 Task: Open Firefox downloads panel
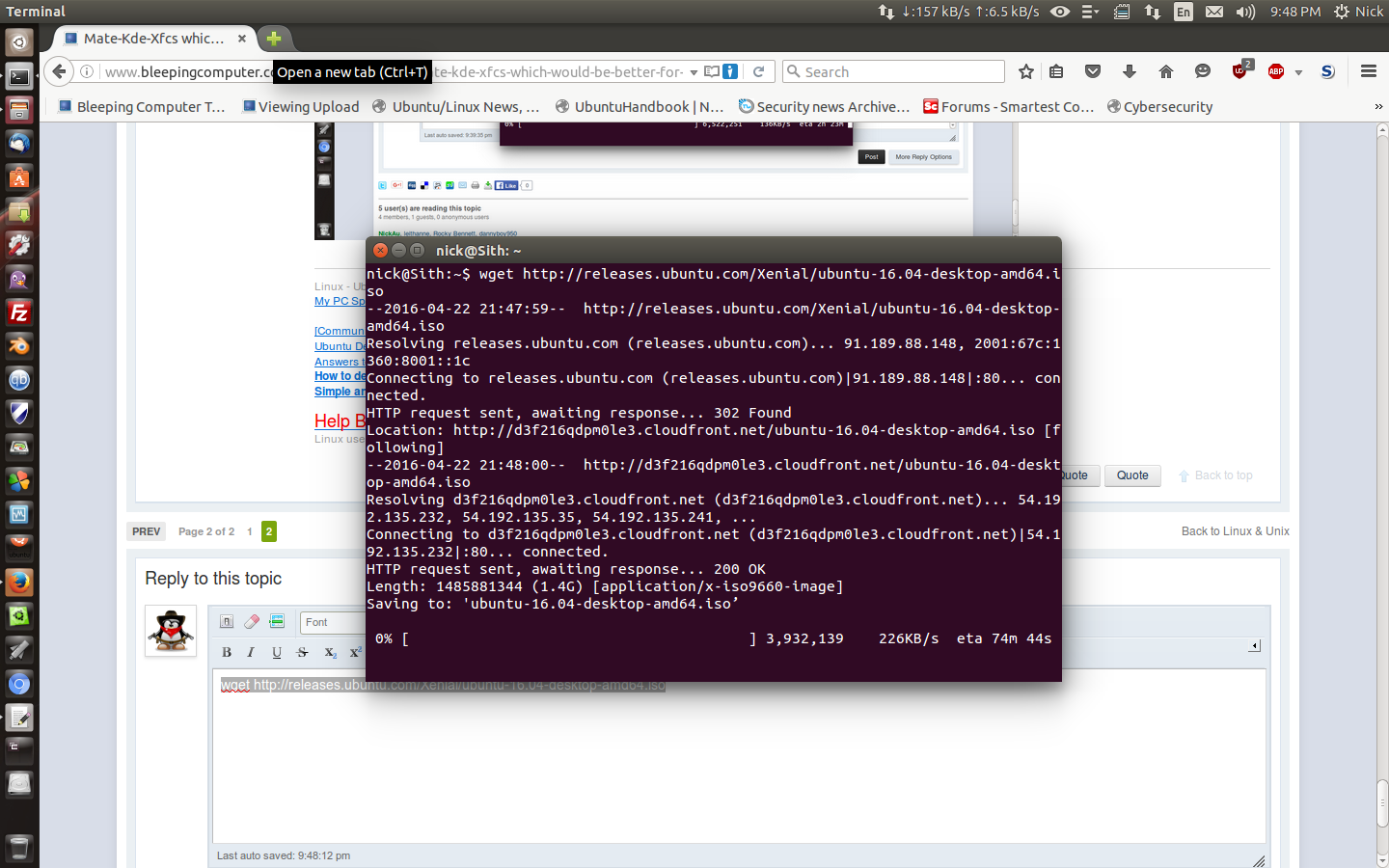[x=1130, y=71]
